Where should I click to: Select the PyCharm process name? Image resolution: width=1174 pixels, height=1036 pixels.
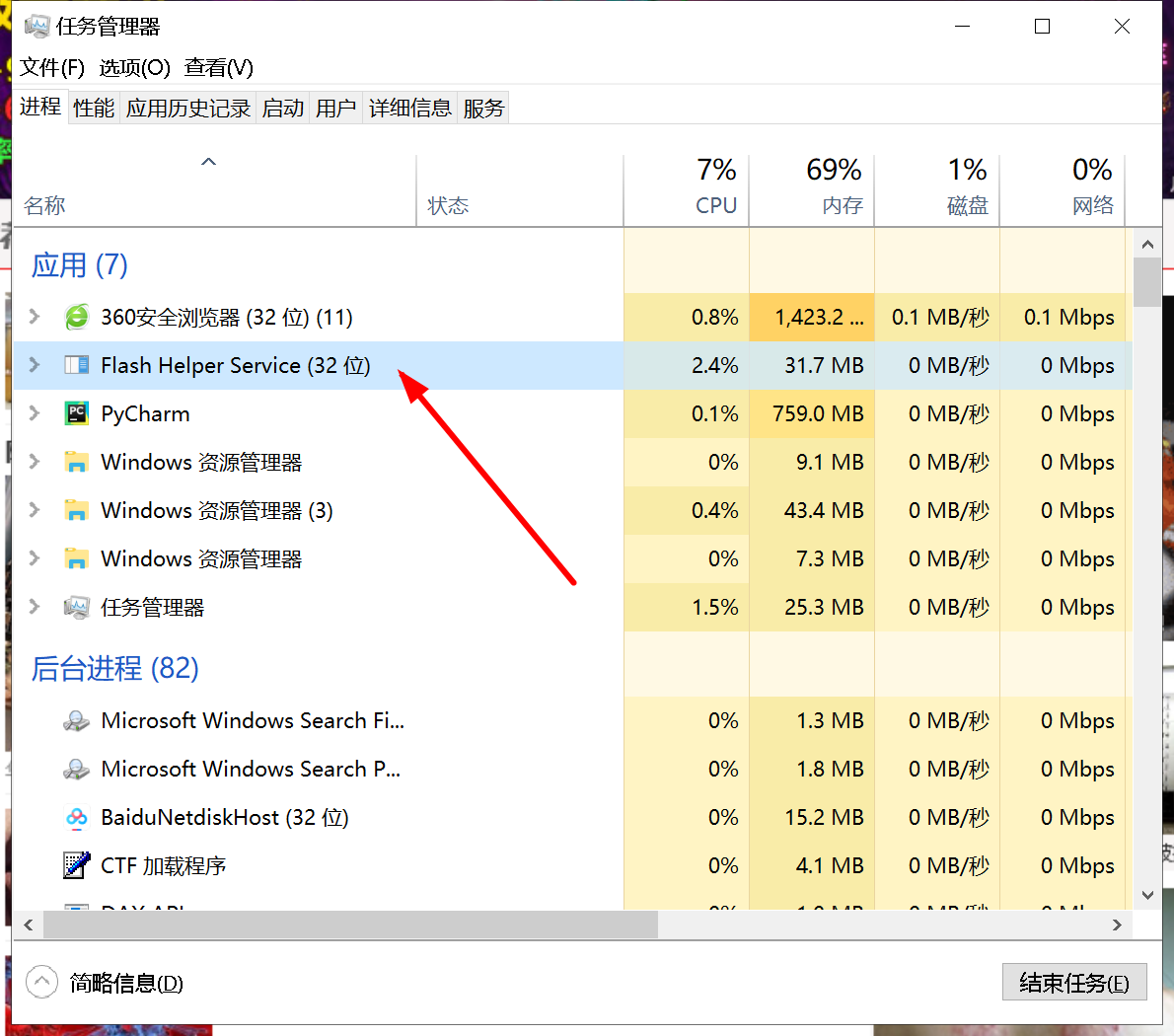[x=145, y=414]
